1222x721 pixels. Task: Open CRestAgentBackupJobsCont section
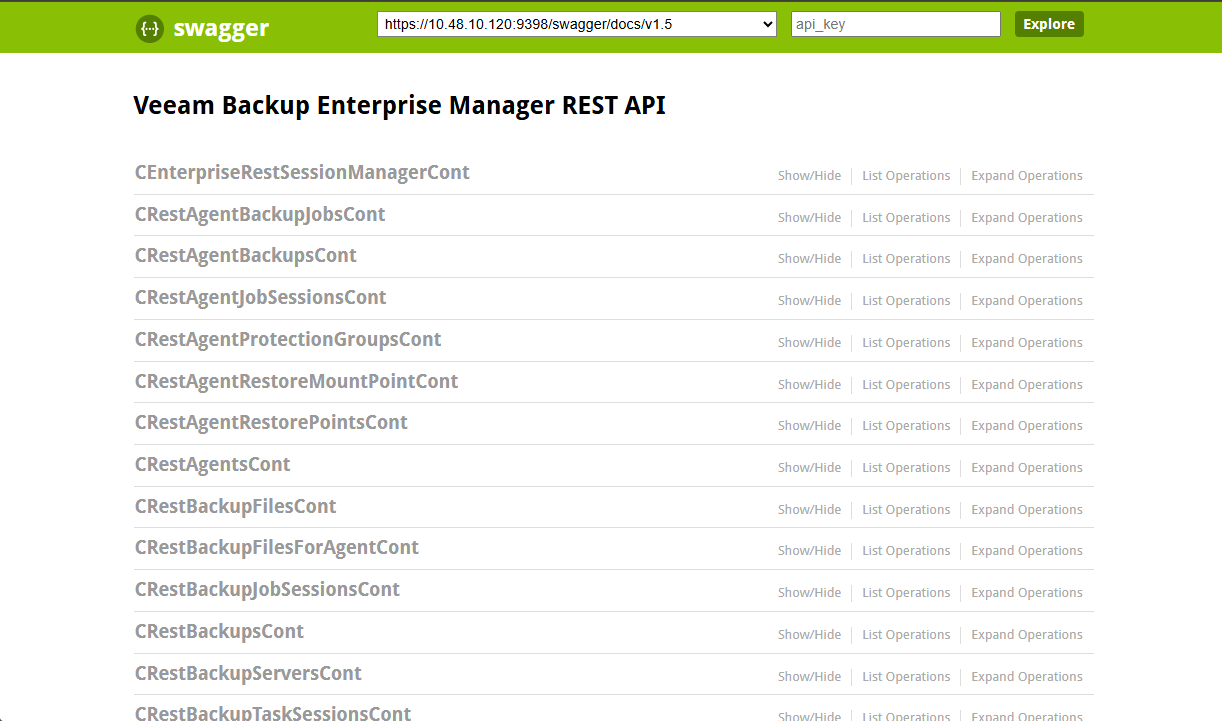click(x=260, y=215)
